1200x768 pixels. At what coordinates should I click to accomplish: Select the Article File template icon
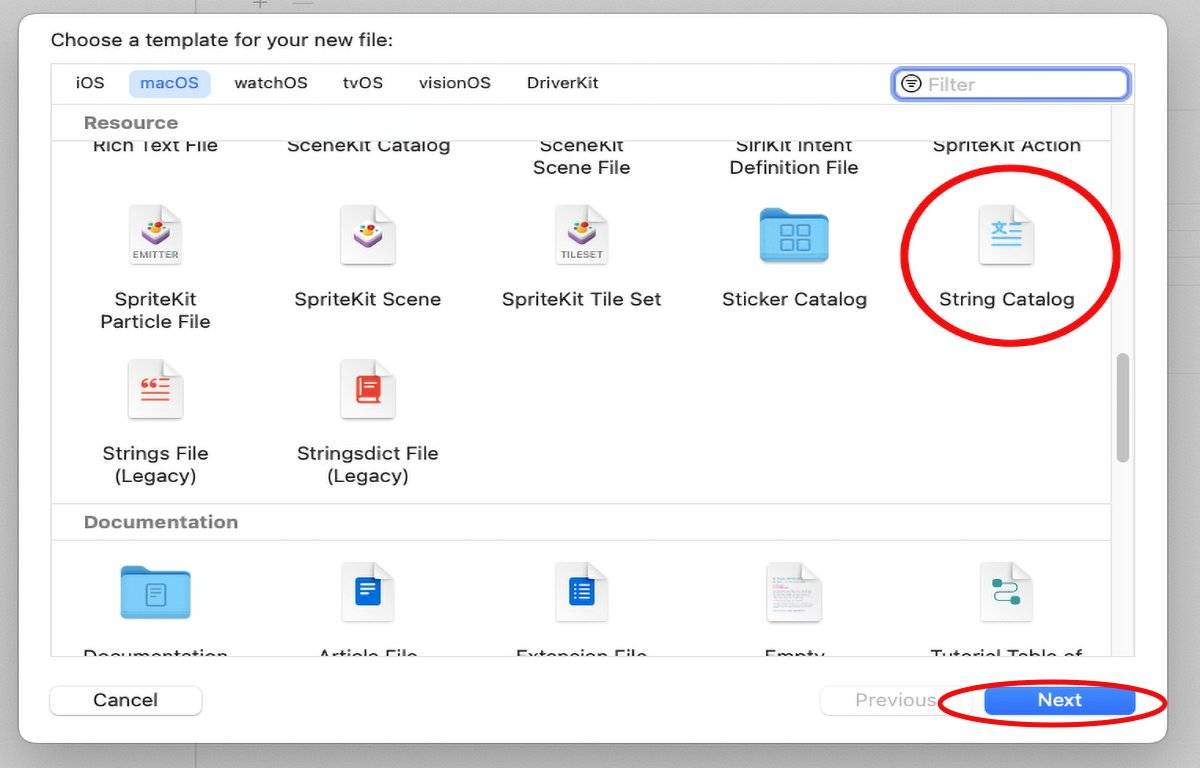point(367,592)
